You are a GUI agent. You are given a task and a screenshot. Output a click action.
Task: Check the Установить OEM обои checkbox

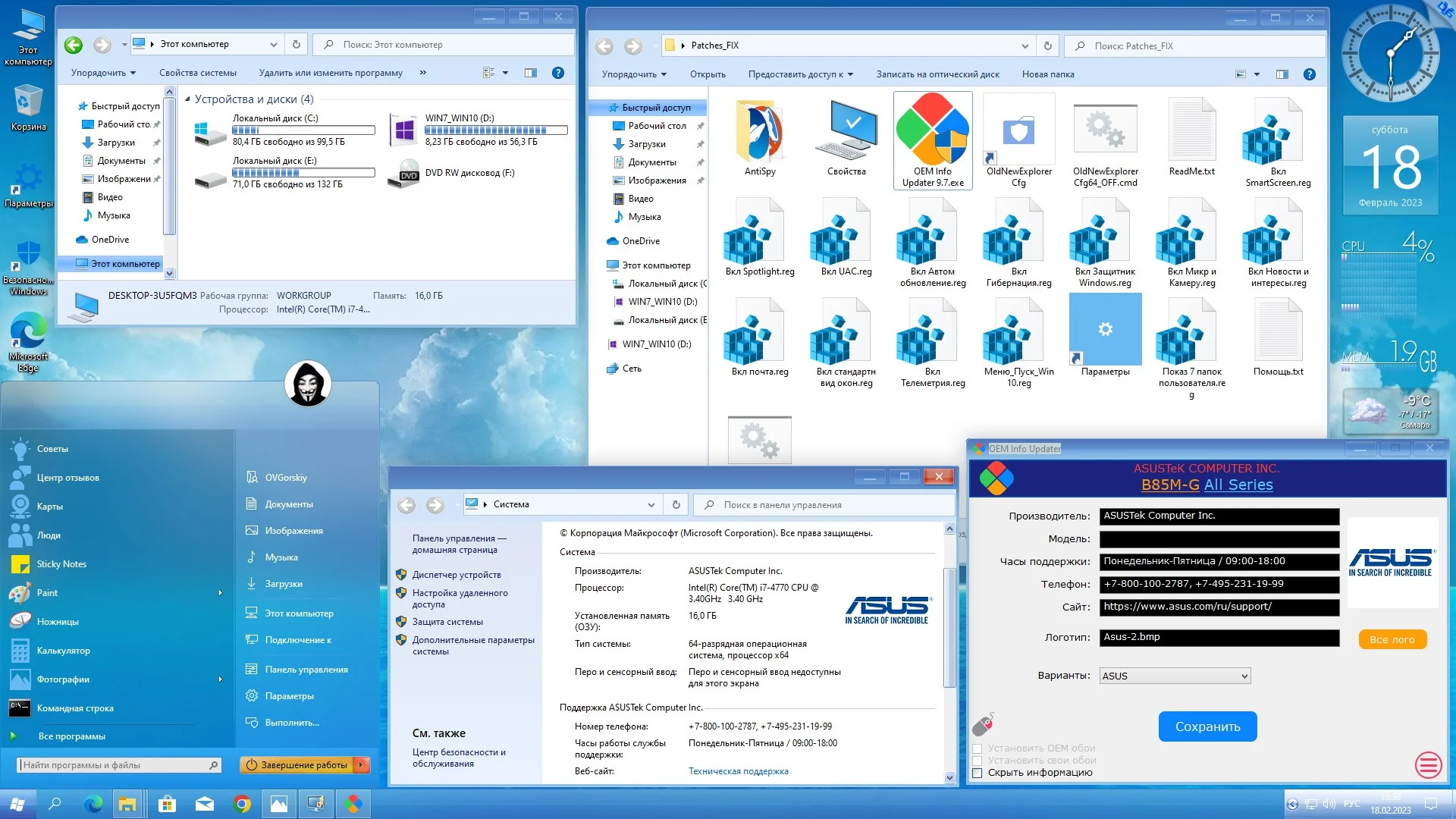pos(977,748)
